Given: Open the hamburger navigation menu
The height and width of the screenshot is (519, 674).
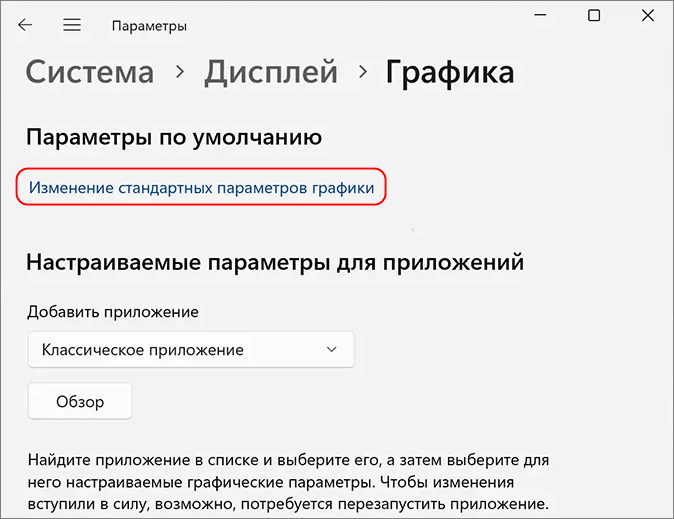Looking at the screenshot, I should click(x=72, y=25).
